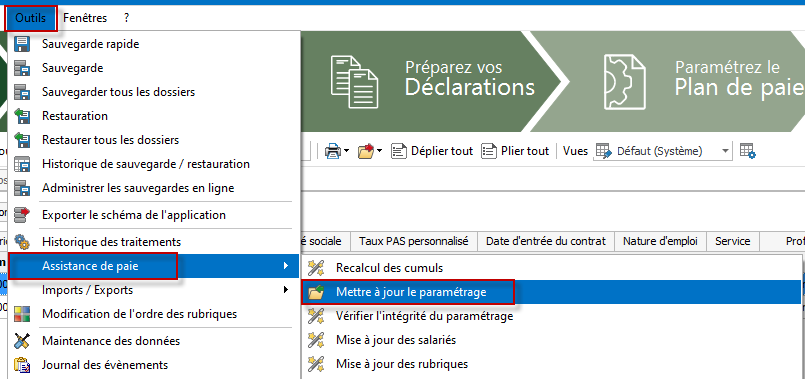Click the Mise à jour des salariés icon
805x379 pixels.
[316, 339]
